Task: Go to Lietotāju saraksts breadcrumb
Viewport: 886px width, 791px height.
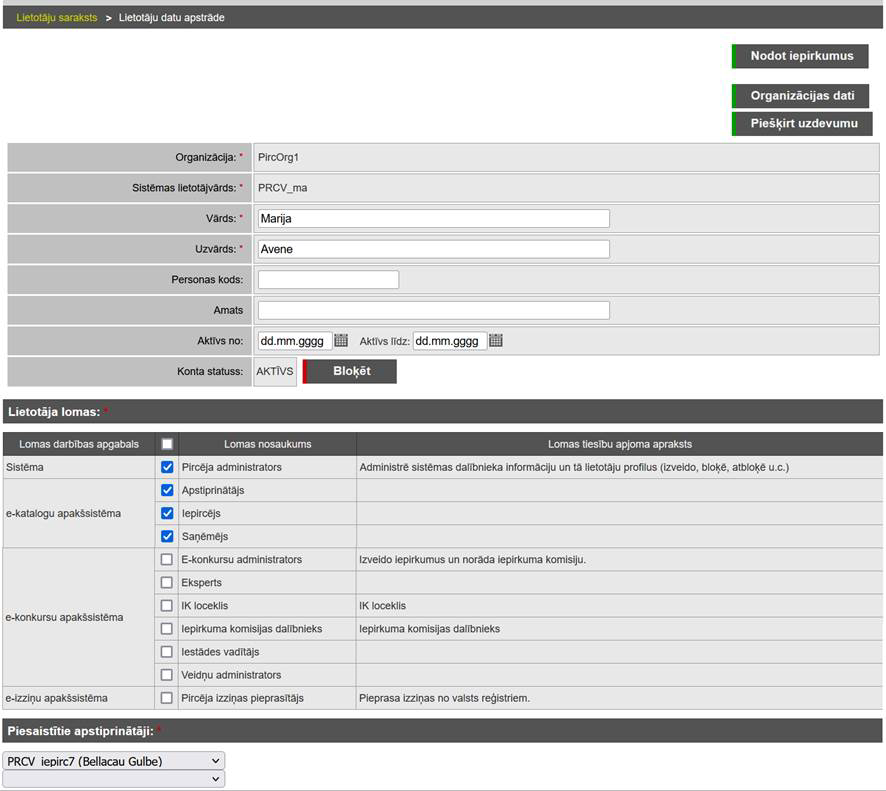Action: (x=57, y=18)
